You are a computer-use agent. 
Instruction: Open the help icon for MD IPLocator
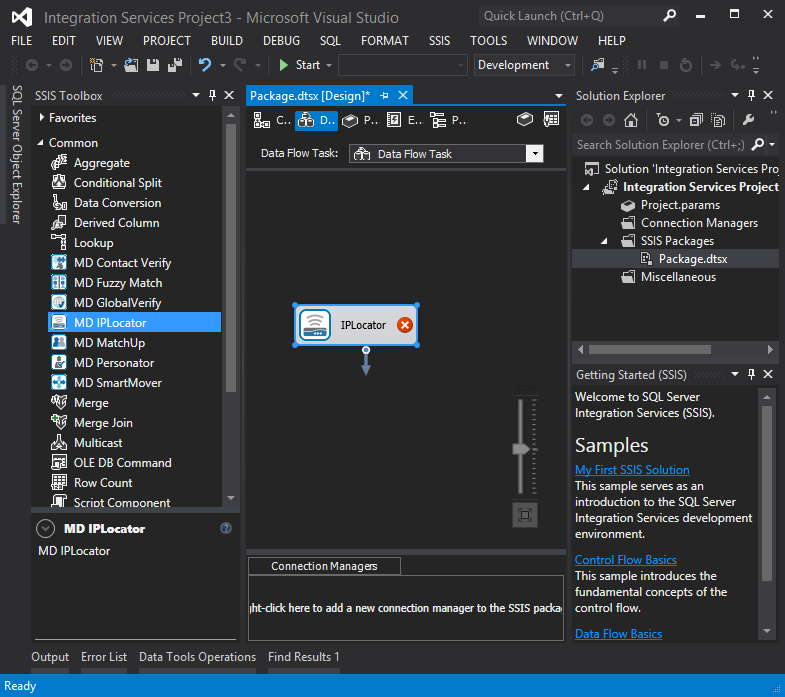pyautogui.click(x=226, y=529)
